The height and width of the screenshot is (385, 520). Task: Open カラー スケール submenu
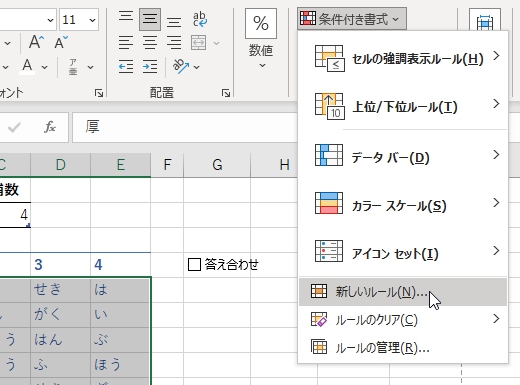click(x=403, y=203)
